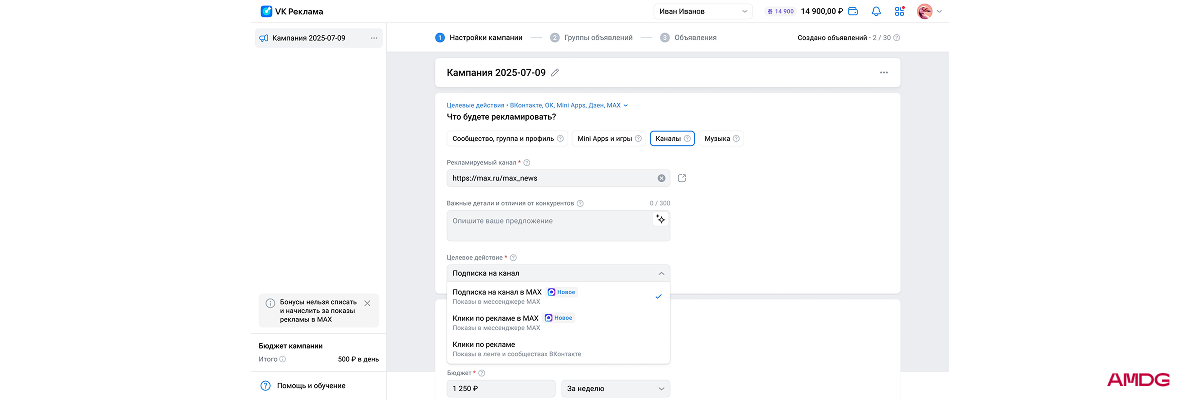Expand the 'За неделю' budget period dropdown
1200x400 pixels.
pos(615,389)
